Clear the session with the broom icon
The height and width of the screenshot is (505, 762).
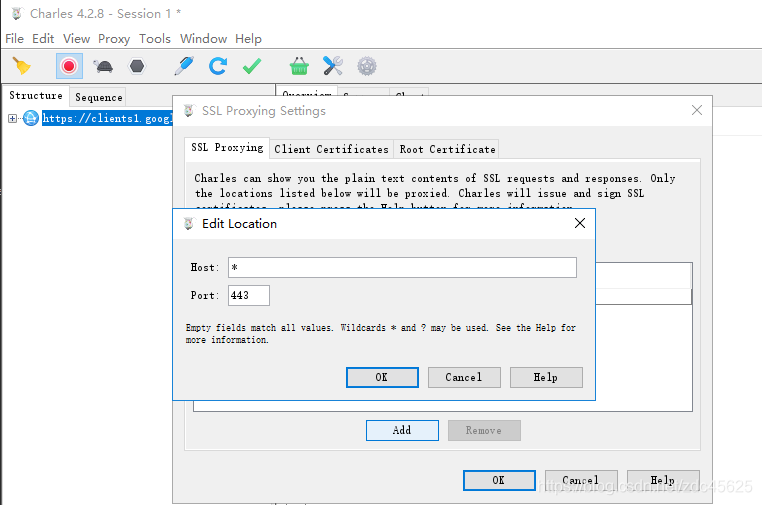(21, 66)
